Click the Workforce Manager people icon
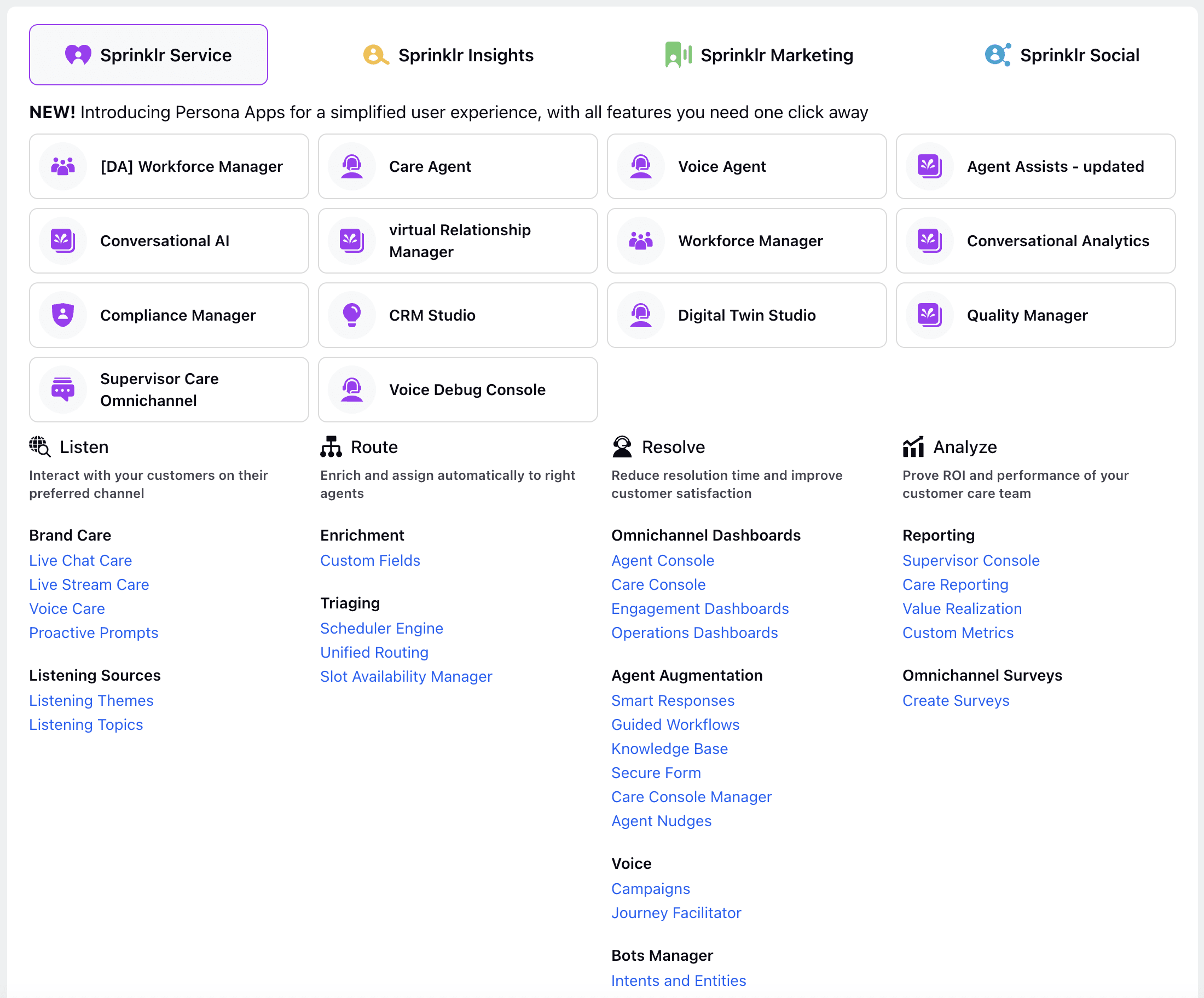Image resolution: width=1204 pixels, height=998 pixels. (x=641, y=241)
